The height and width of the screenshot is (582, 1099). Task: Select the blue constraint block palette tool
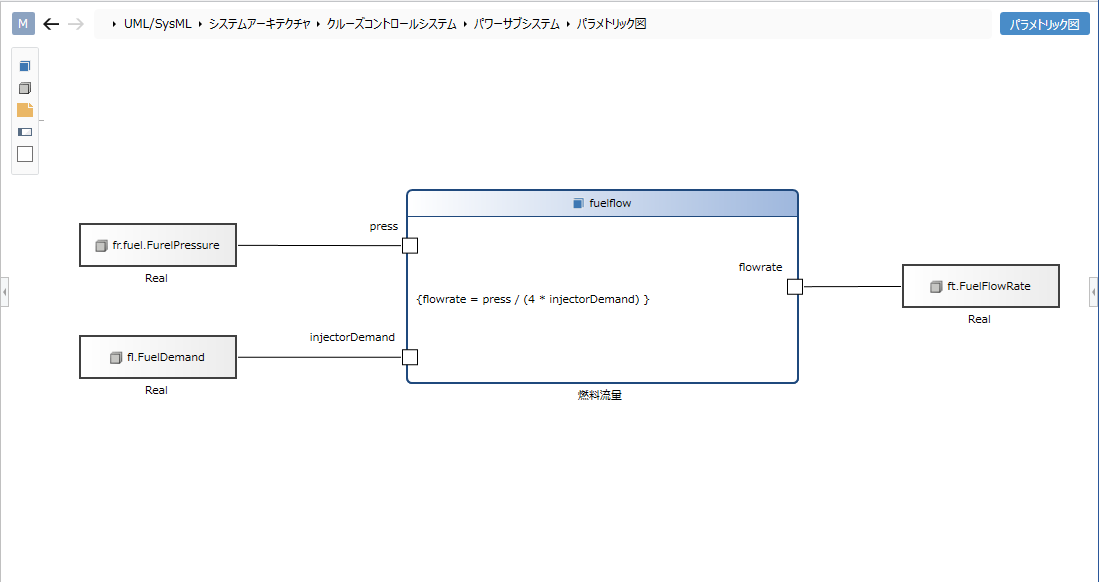(25, 66)
